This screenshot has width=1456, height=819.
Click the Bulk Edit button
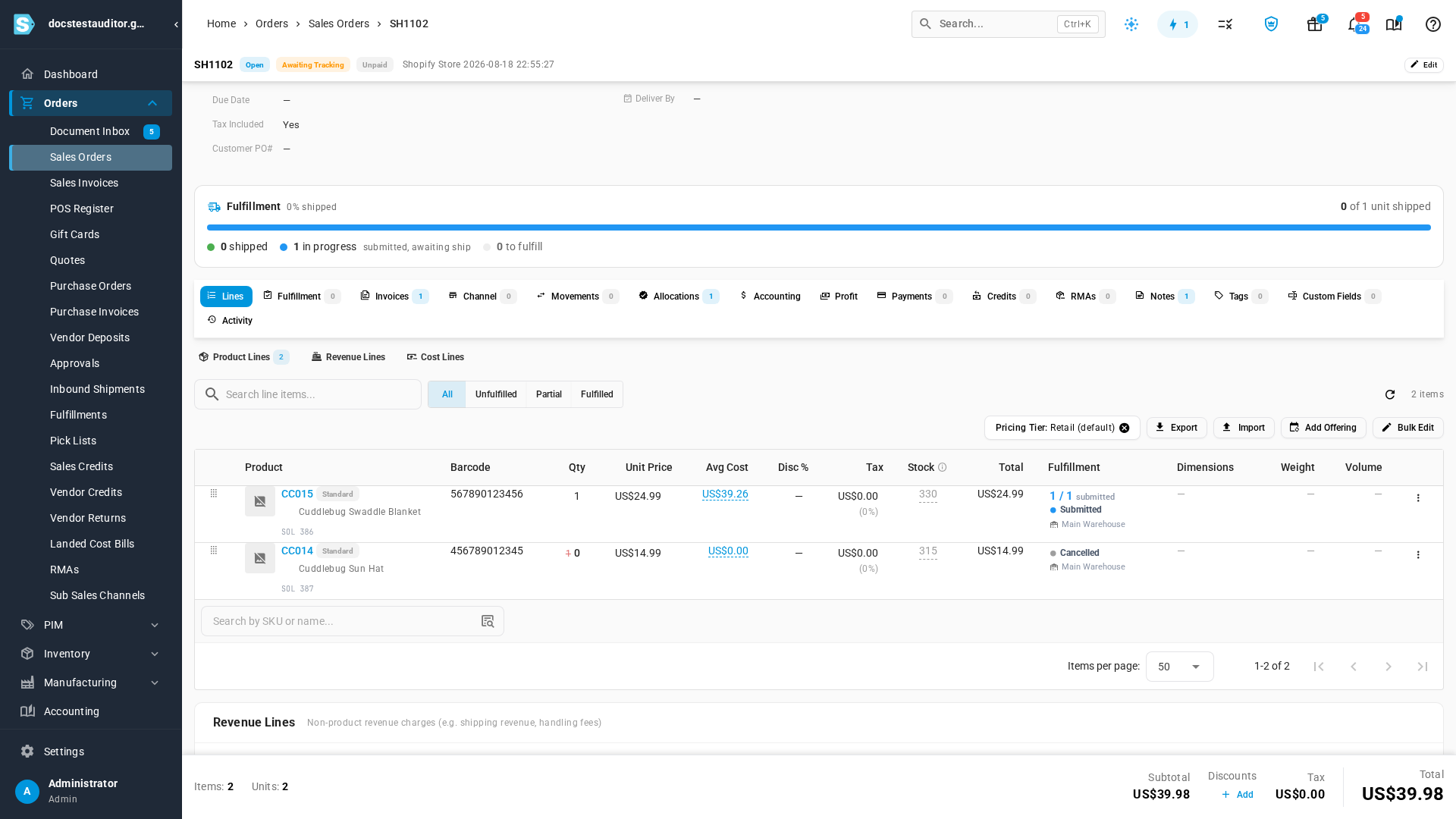(x=1407, y=428)
